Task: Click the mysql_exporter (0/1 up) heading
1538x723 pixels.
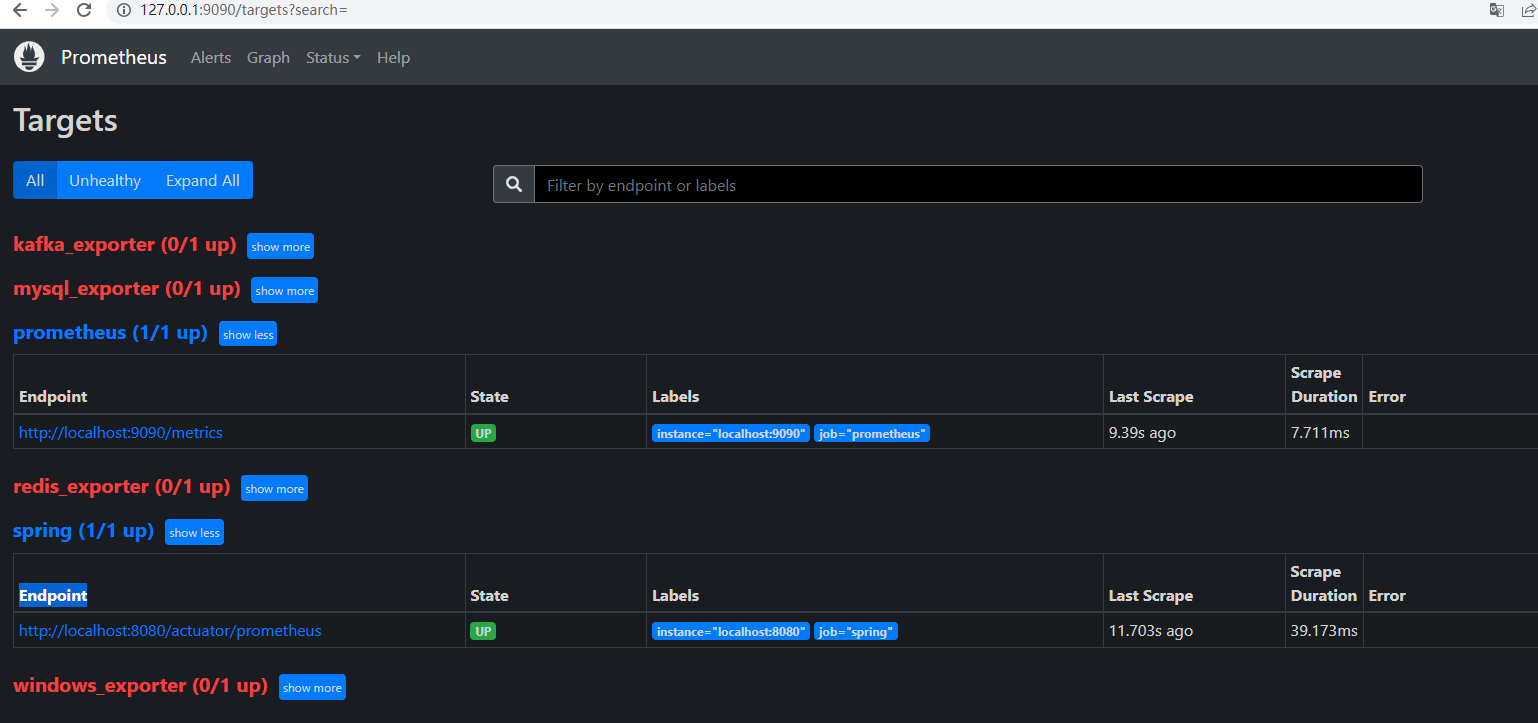Action: [x=127, y=289]
